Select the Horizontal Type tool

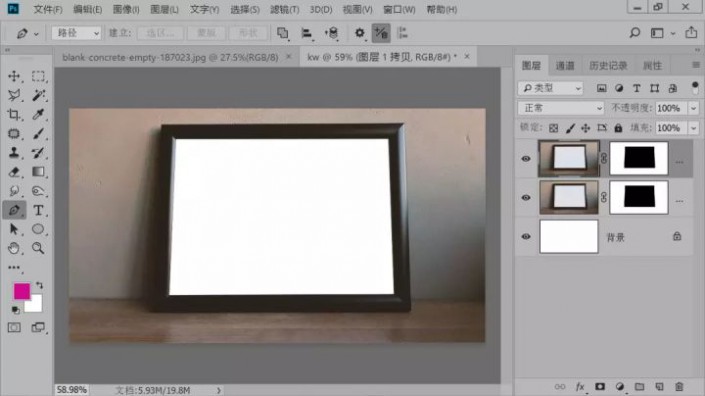coord(38,210)
